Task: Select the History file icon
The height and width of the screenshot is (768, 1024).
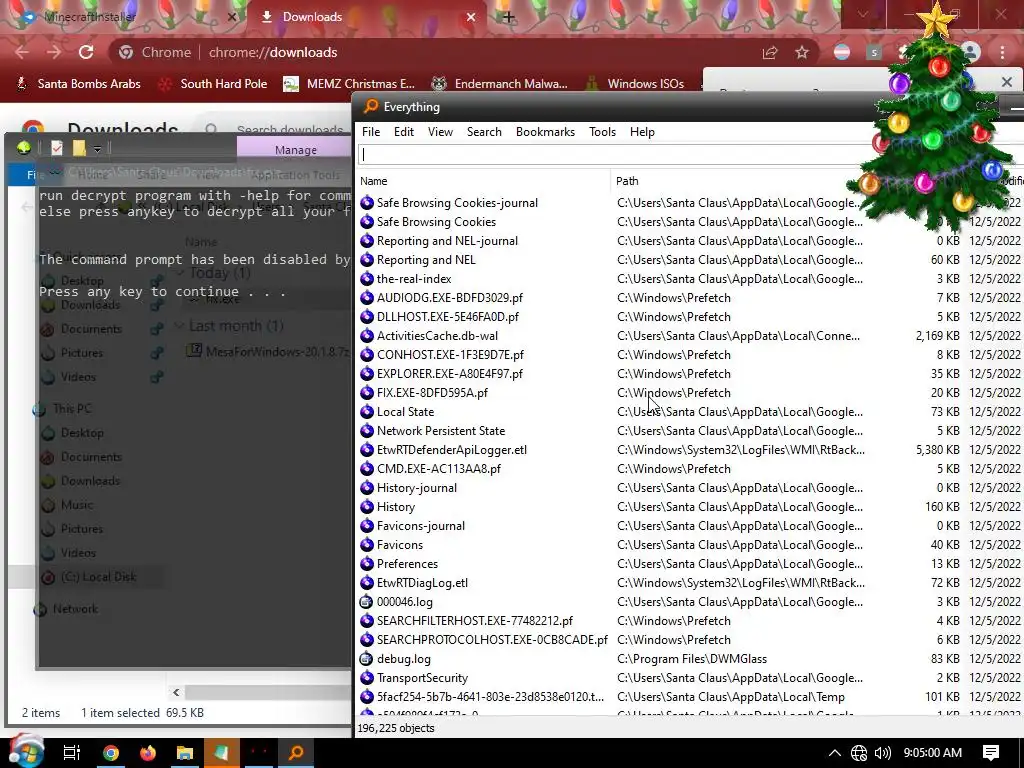Action: tap(367, 507)
